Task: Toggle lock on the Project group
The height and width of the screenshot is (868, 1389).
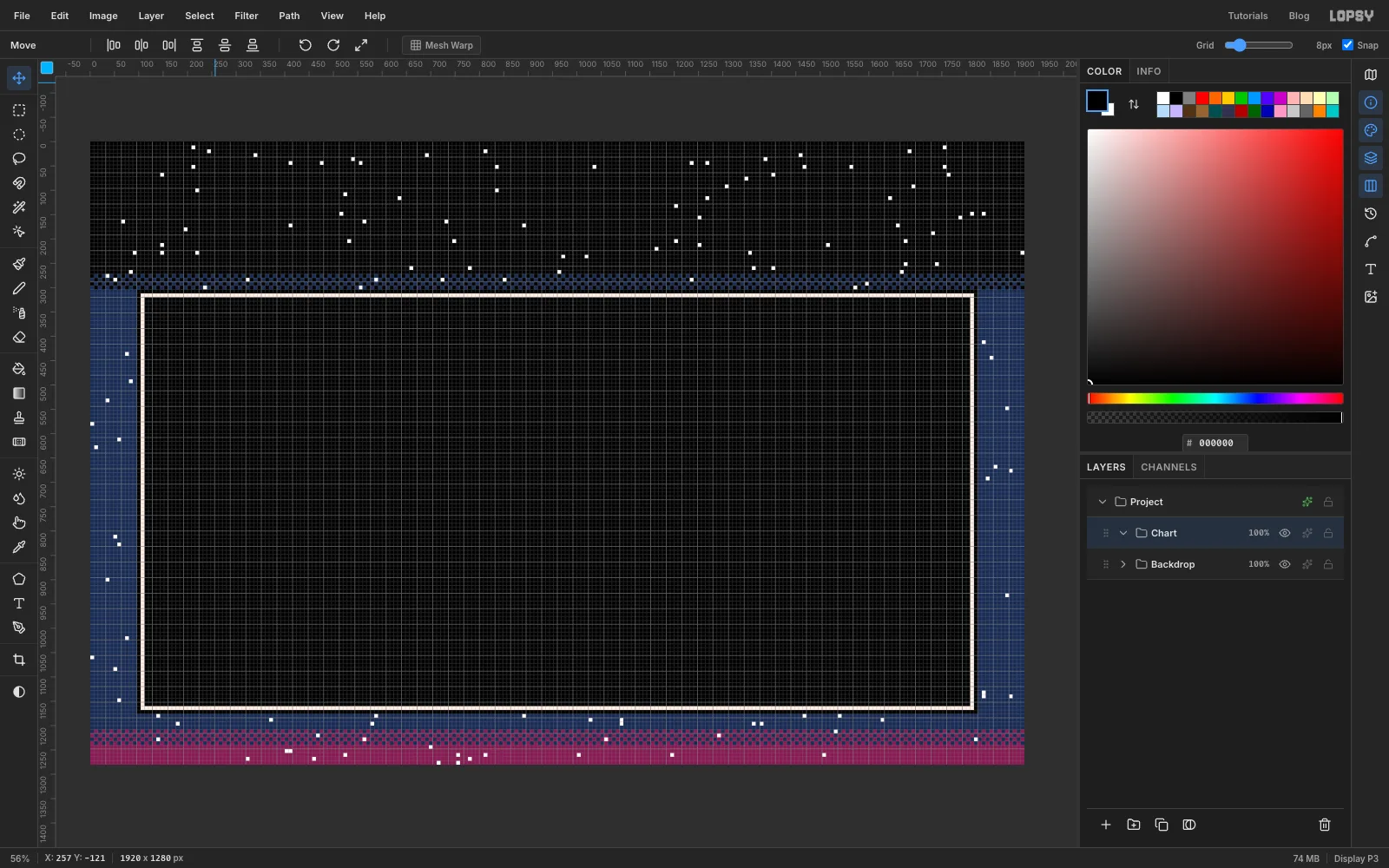Action: tap(1328, 502)
